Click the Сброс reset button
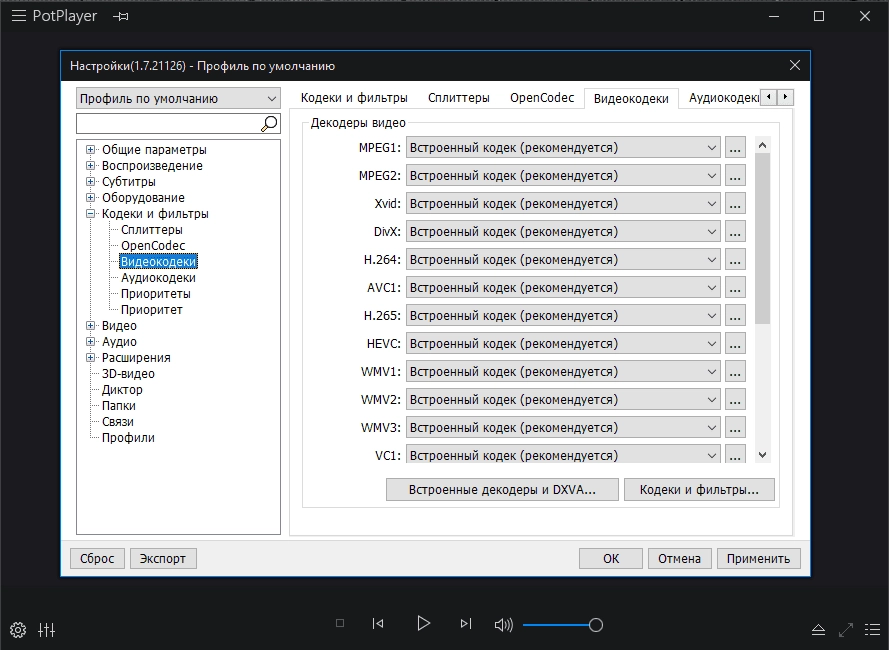The width and height of the screenshot is (889, 650). pos(97,558)
